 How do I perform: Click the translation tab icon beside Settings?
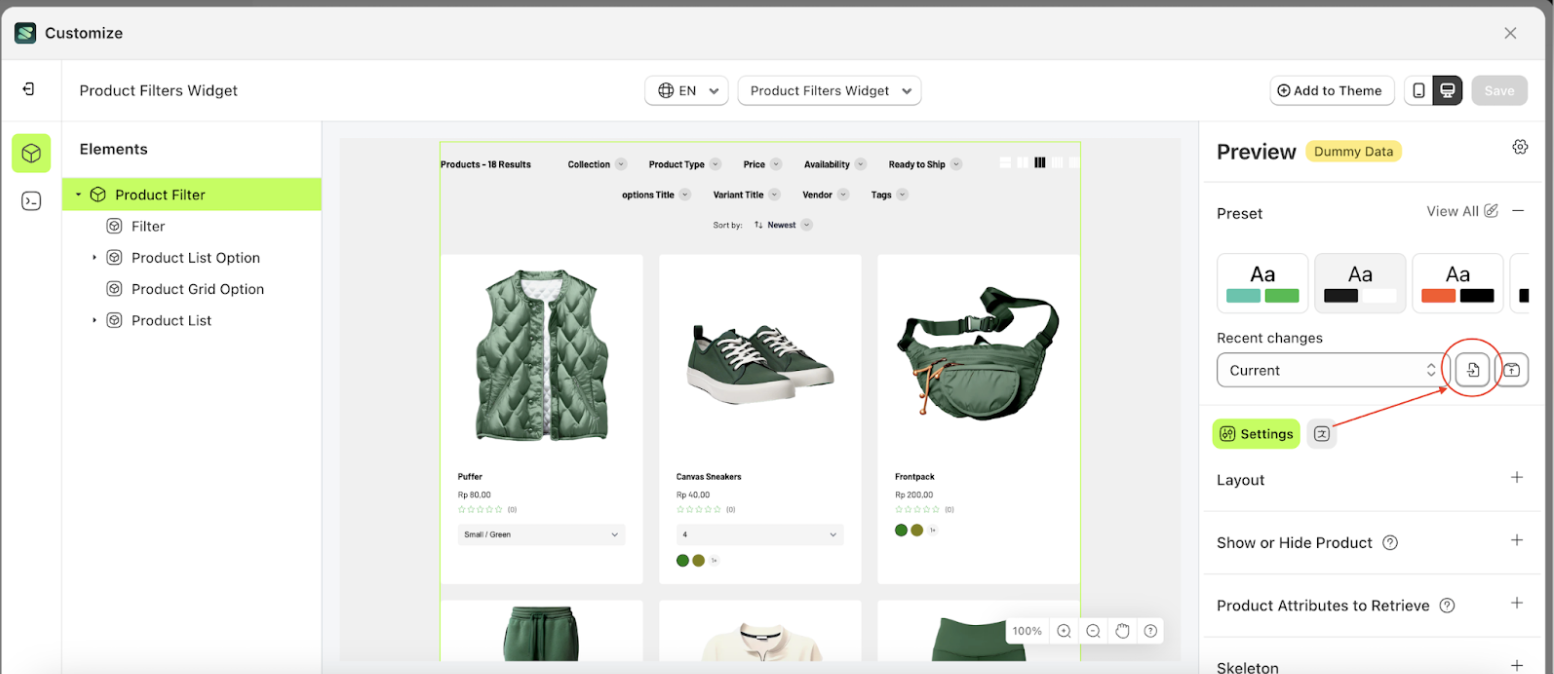1321,434
